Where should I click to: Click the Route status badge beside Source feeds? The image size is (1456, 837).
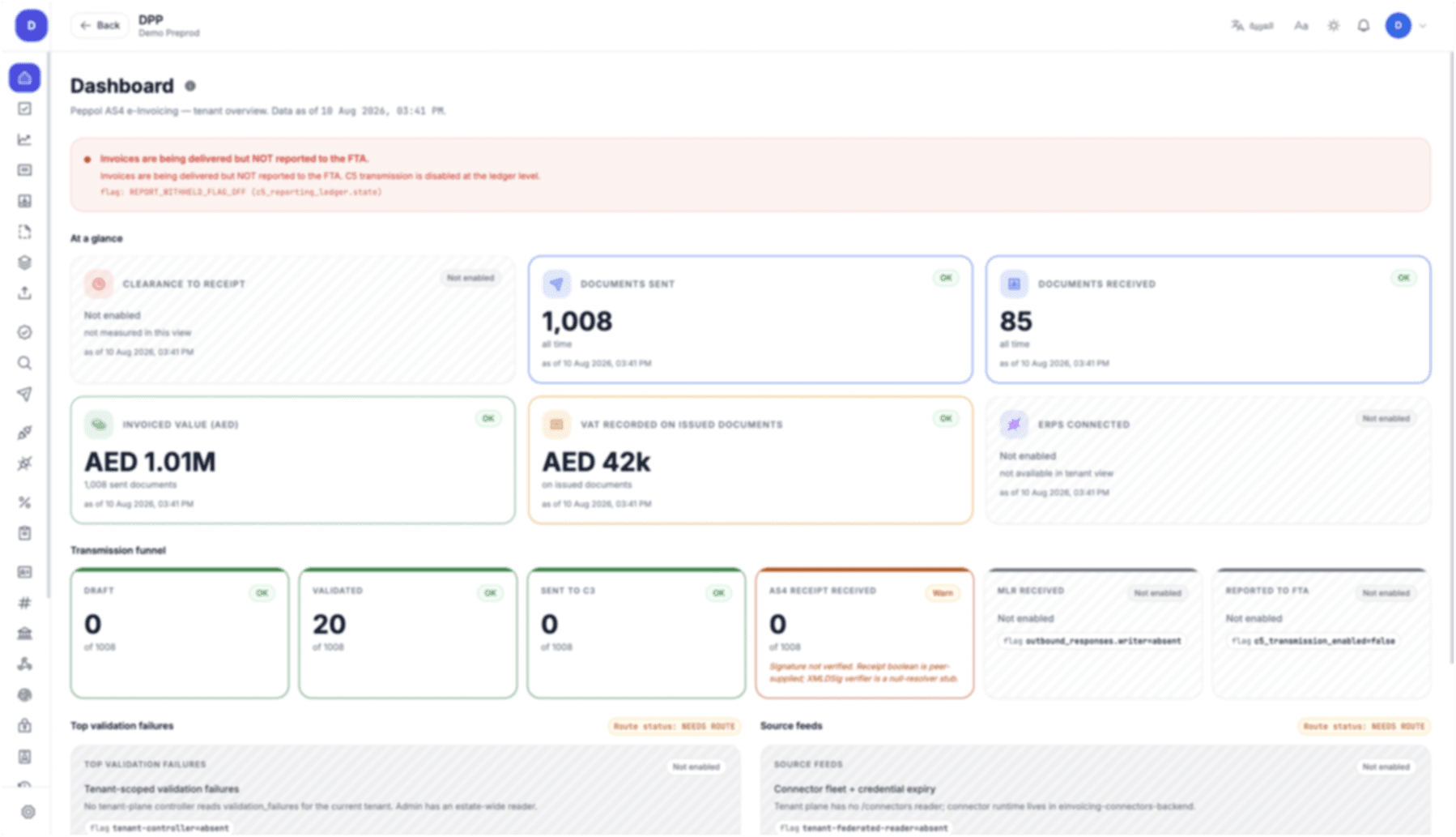(1364, 727)
